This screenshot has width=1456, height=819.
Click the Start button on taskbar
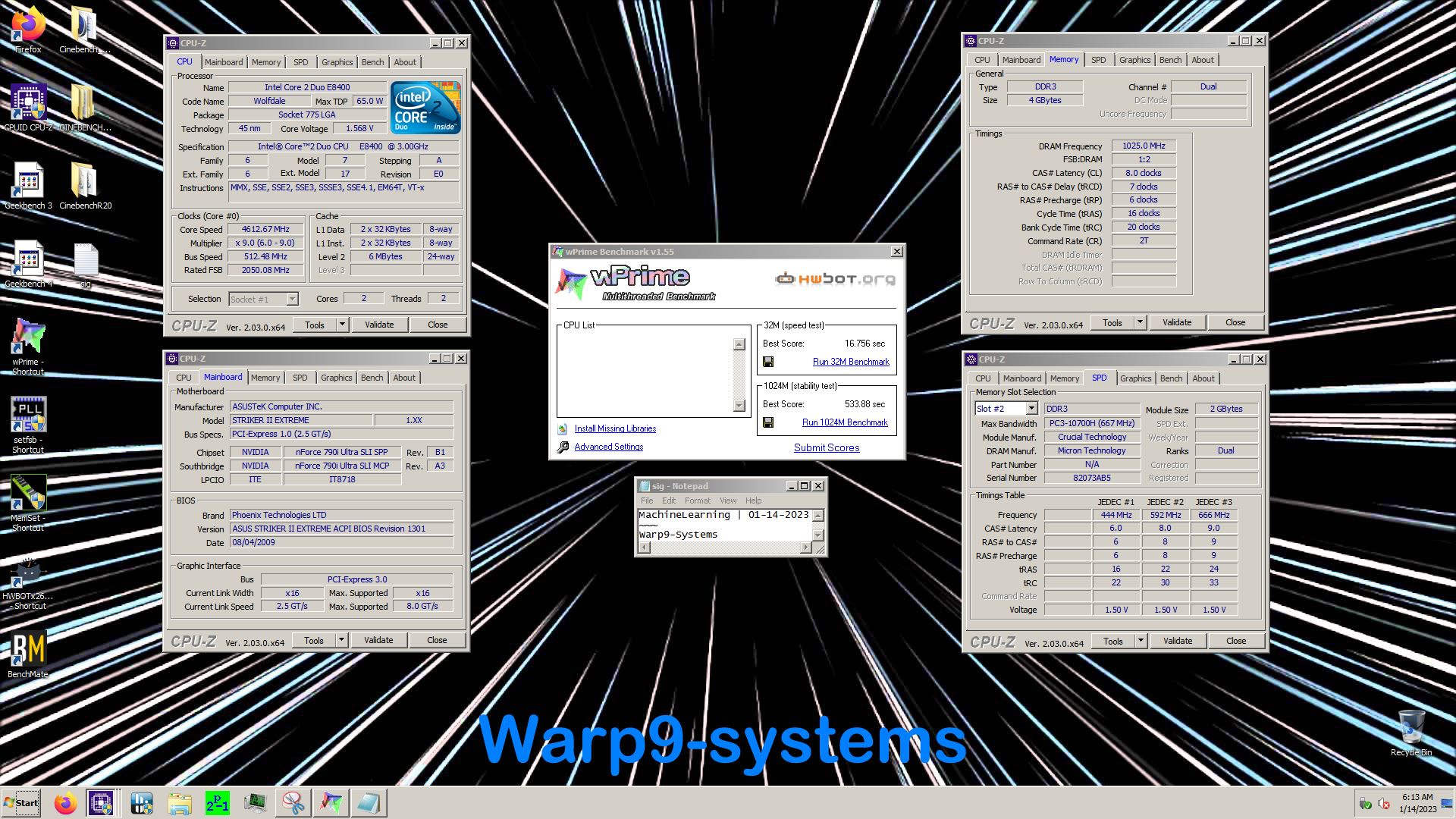pos(21,802)
